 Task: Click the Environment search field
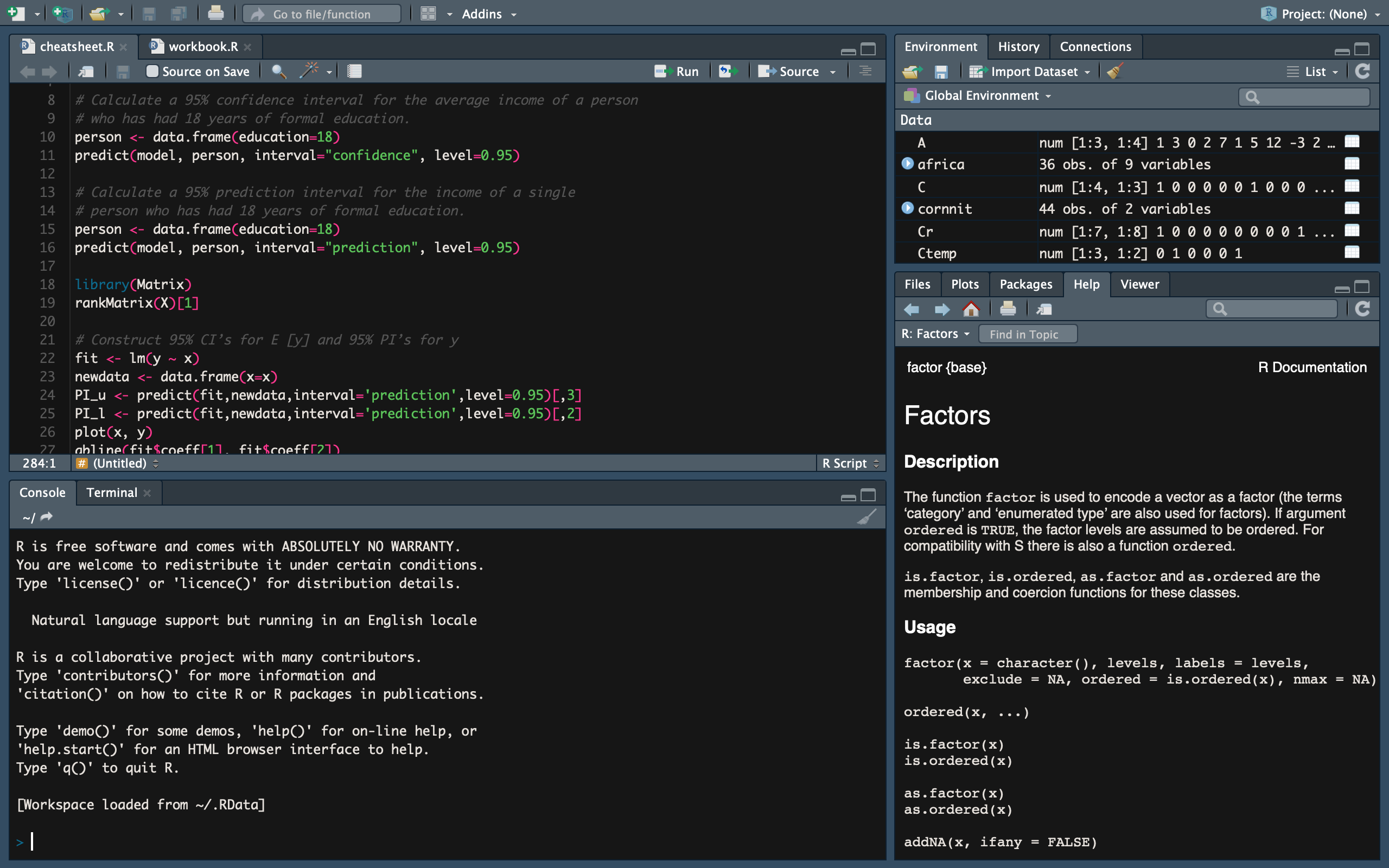pyautogui.click(x=1304, y=97)
